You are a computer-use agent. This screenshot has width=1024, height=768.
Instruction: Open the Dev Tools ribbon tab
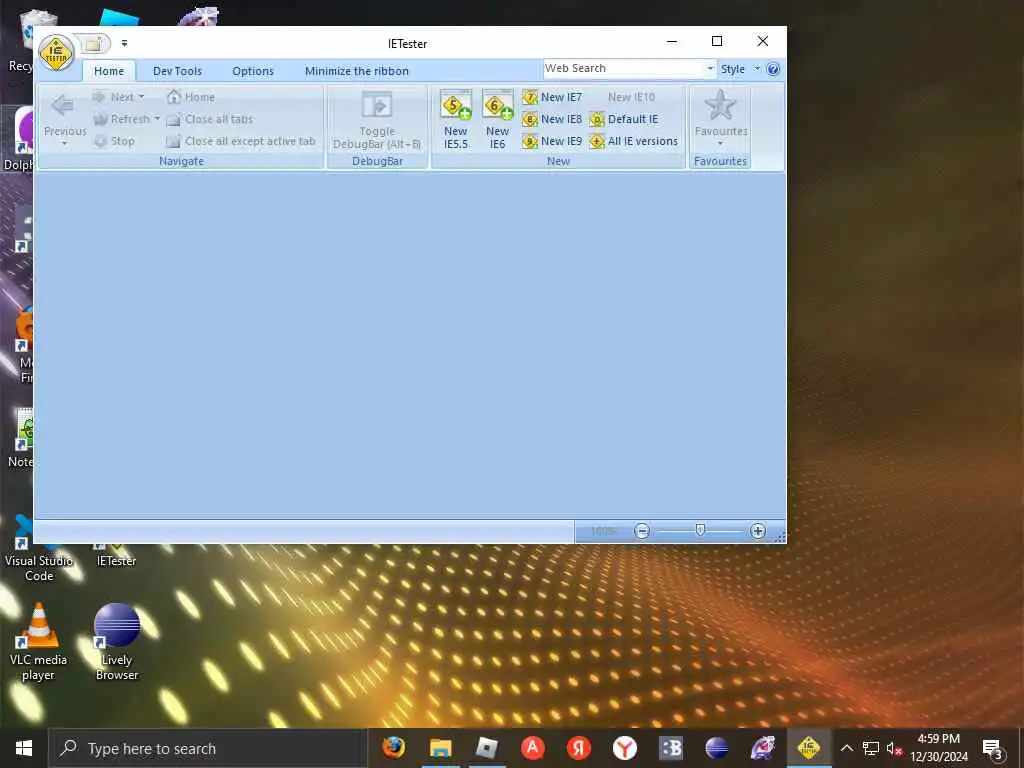pyautogui.click(x=177, y=71)
